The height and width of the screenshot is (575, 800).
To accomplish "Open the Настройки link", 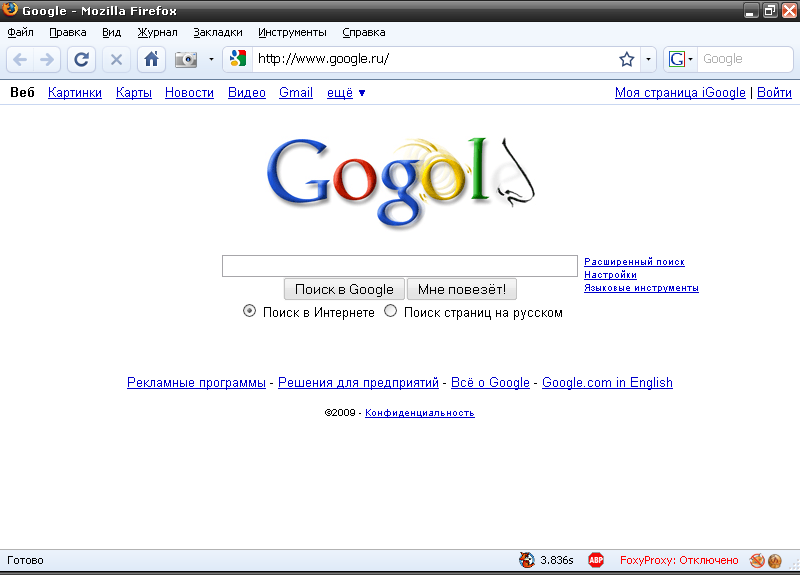I will 610,275.
